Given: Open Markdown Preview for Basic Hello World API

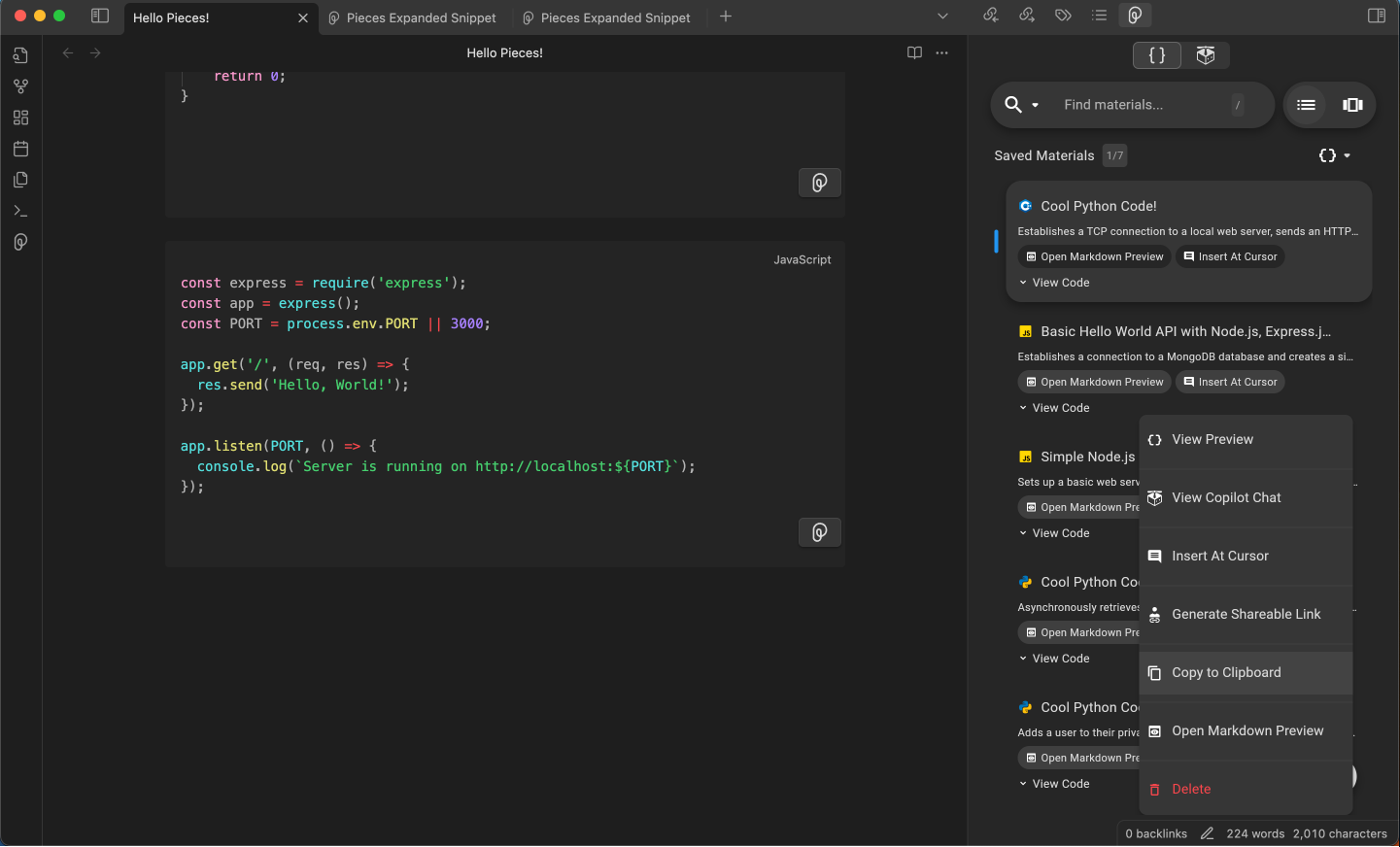Looking at the screenshot, I should (1094, 382).
